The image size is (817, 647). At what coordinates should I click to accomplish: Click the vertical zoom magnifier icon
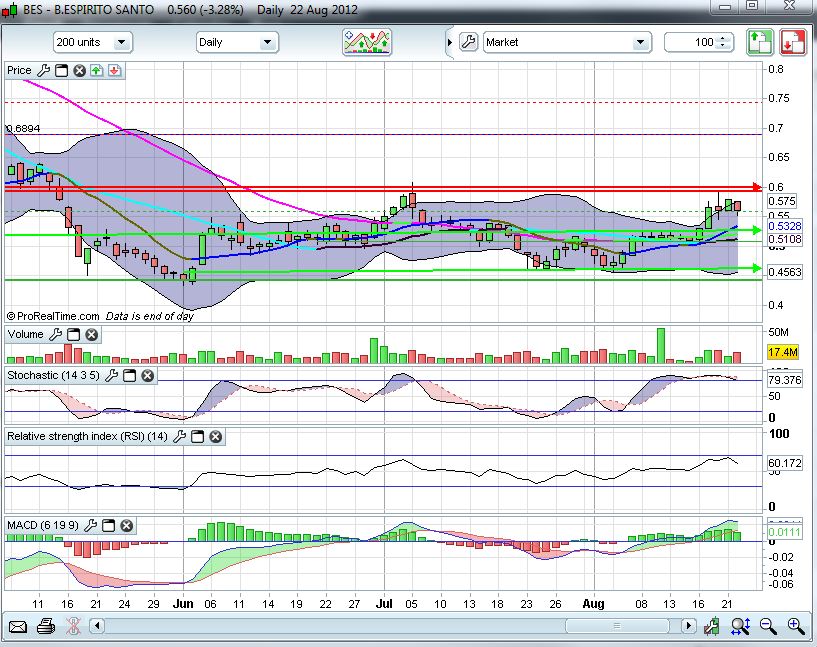[740, 626]
